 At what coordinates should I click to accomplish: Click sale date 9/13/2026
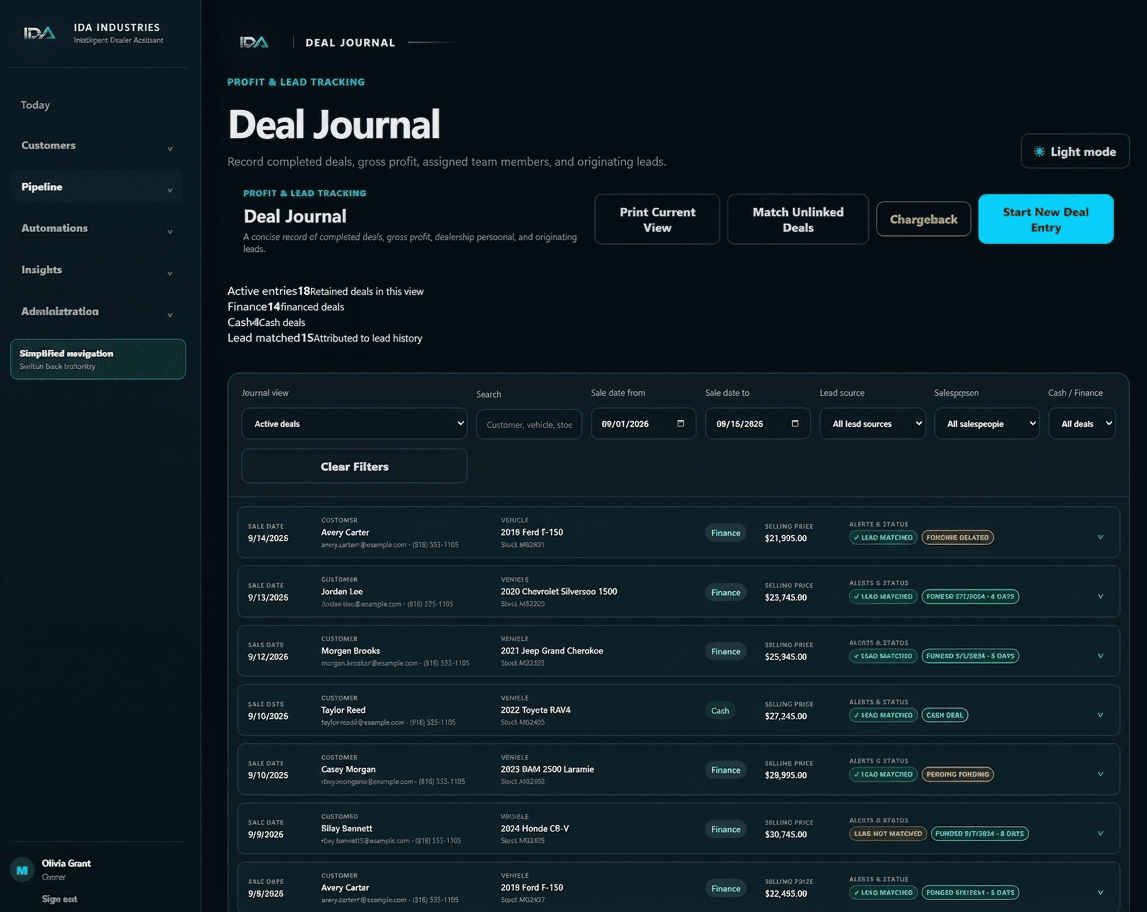(268, 598)
